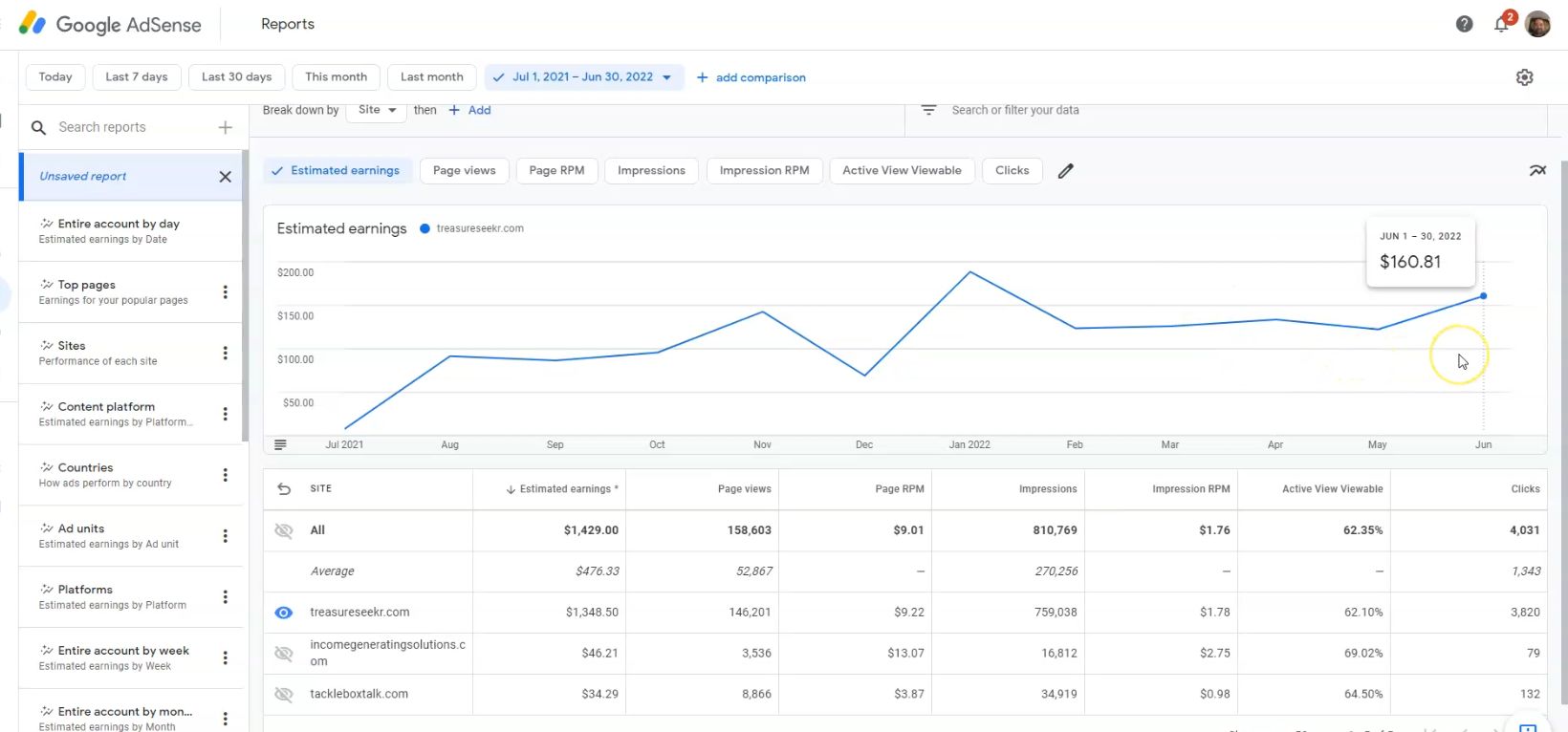Show incomegeneratingsolutions.com on chart

[284, 654]
